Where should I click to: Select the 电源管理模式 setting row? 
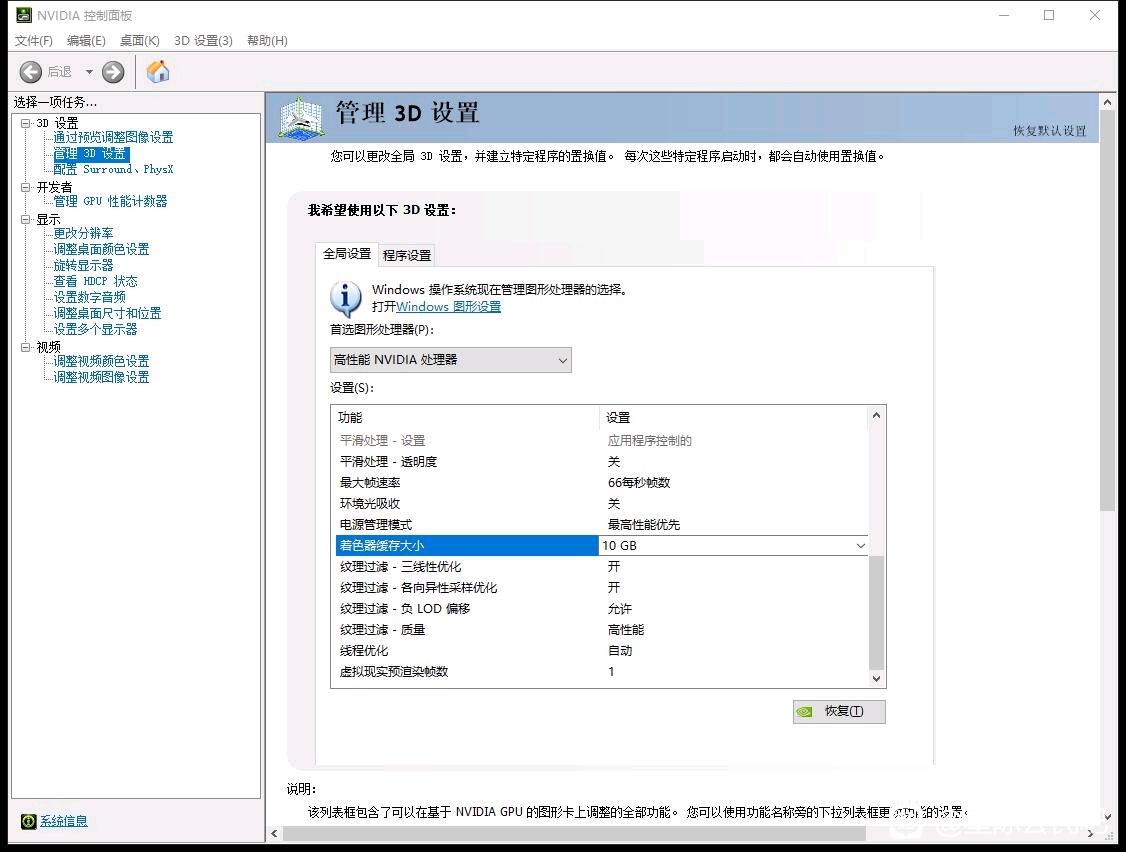pos(602,525)
